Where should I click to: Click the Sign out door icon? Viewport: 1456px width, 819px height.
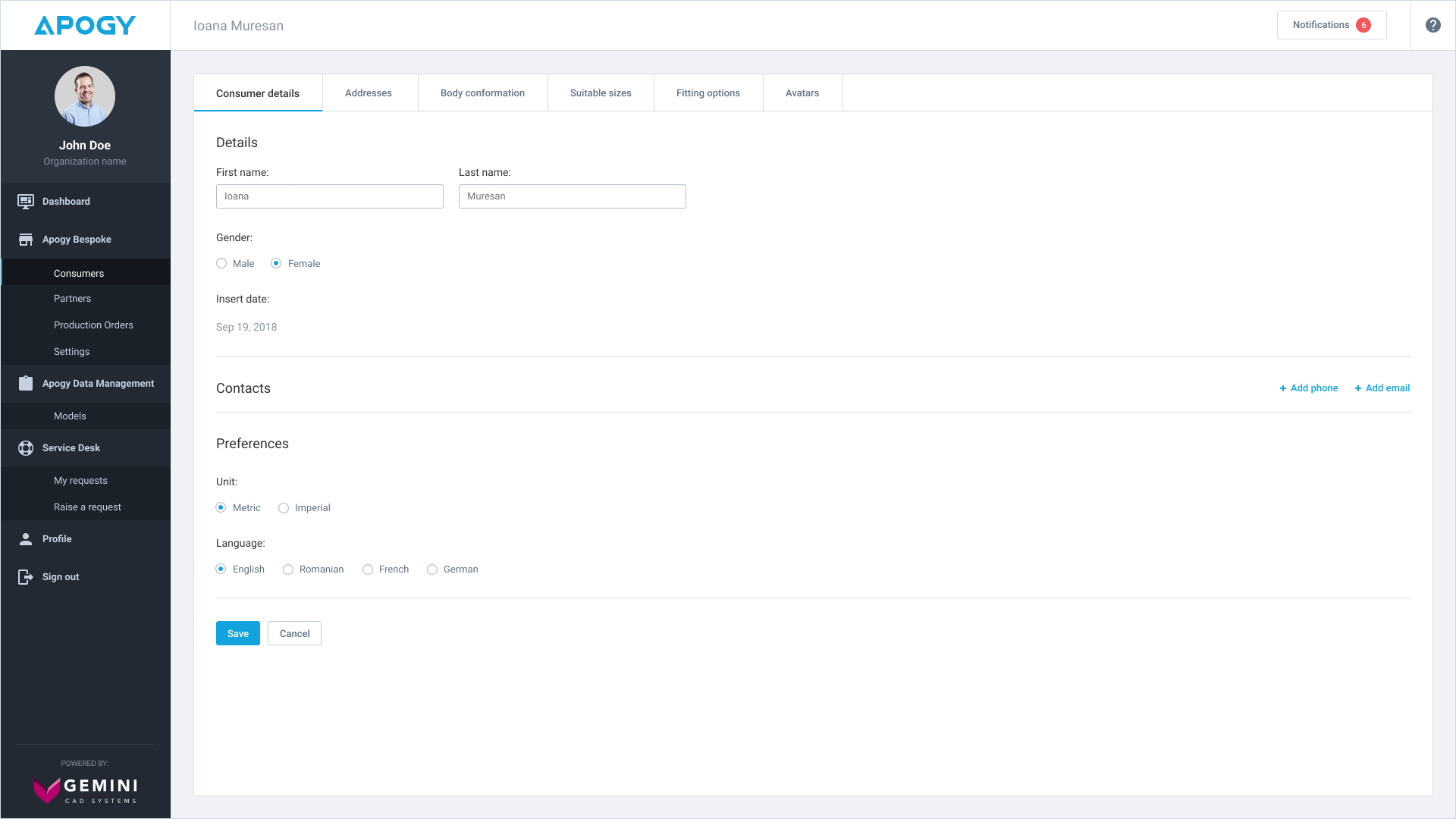26,577
